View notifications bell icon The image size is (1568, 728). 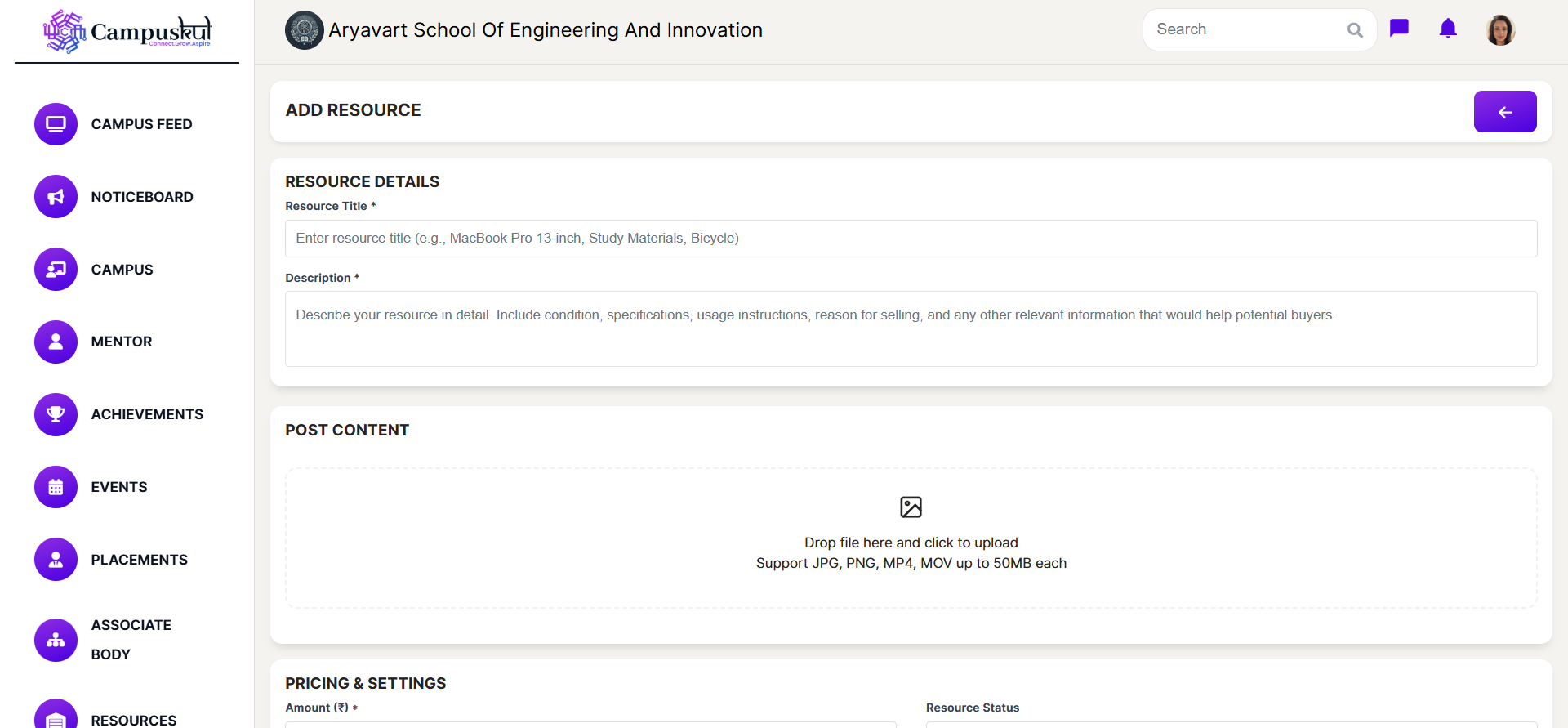coord(1448,29)
